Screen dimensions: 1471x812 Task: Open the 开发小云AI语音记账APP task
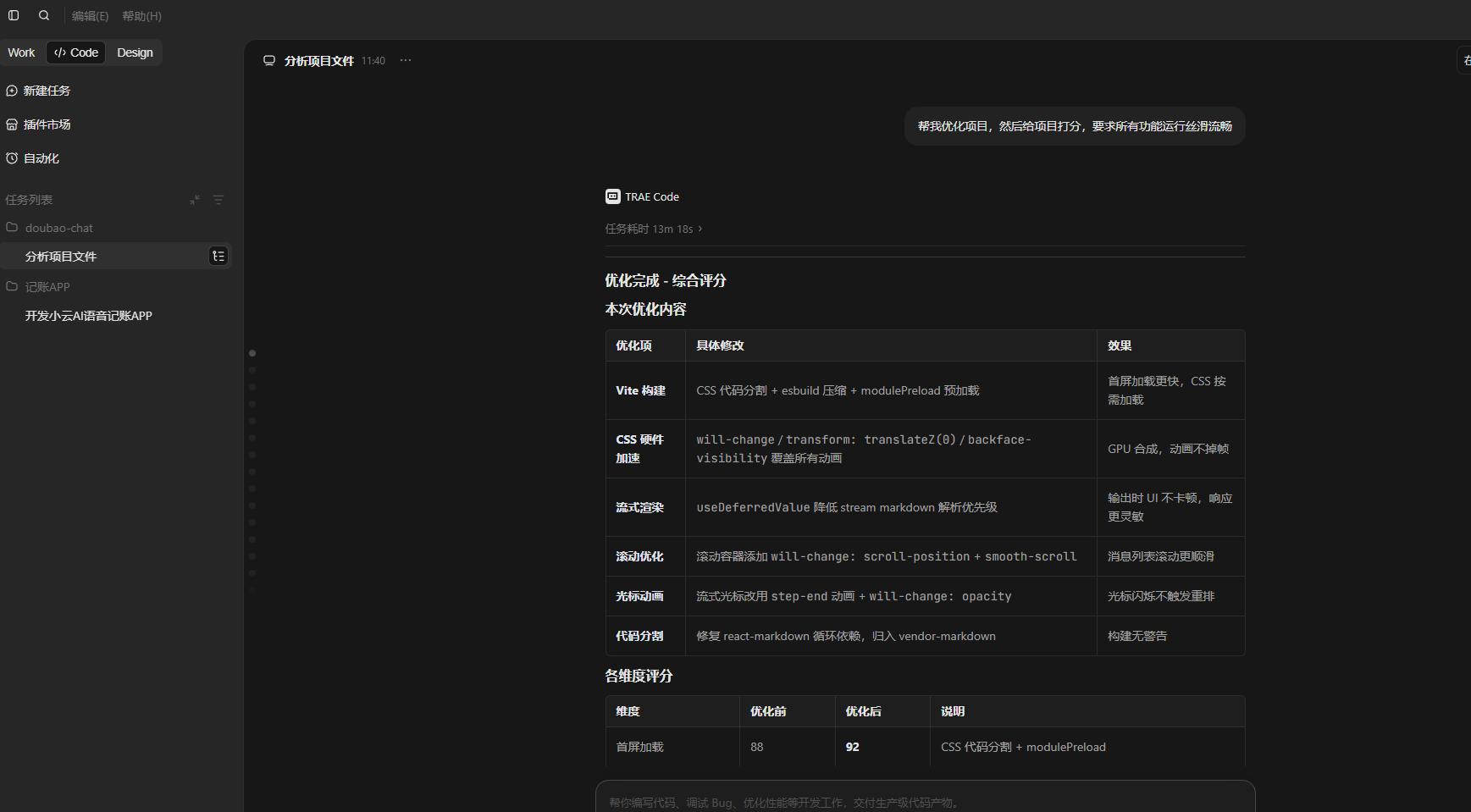click(89, 316)
